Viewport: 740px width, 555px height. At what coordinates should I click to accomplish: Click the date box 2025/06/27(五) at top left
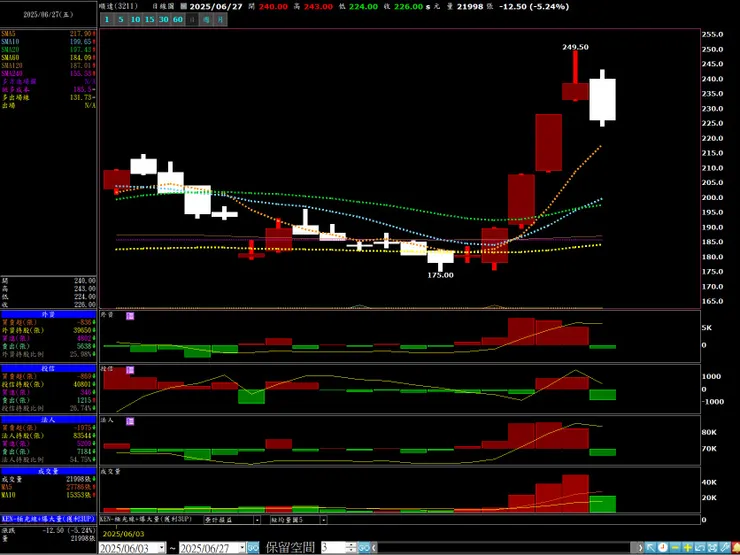point(48,15)
